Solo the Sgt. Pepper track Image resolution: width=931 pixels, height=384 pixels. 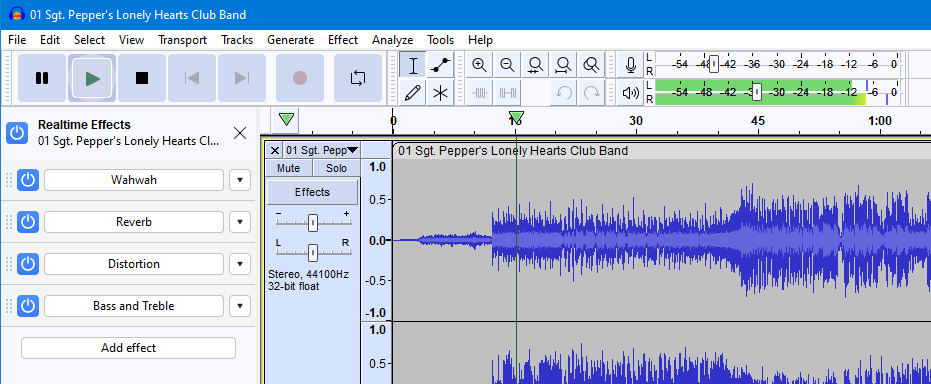click(x=336, y=169)
